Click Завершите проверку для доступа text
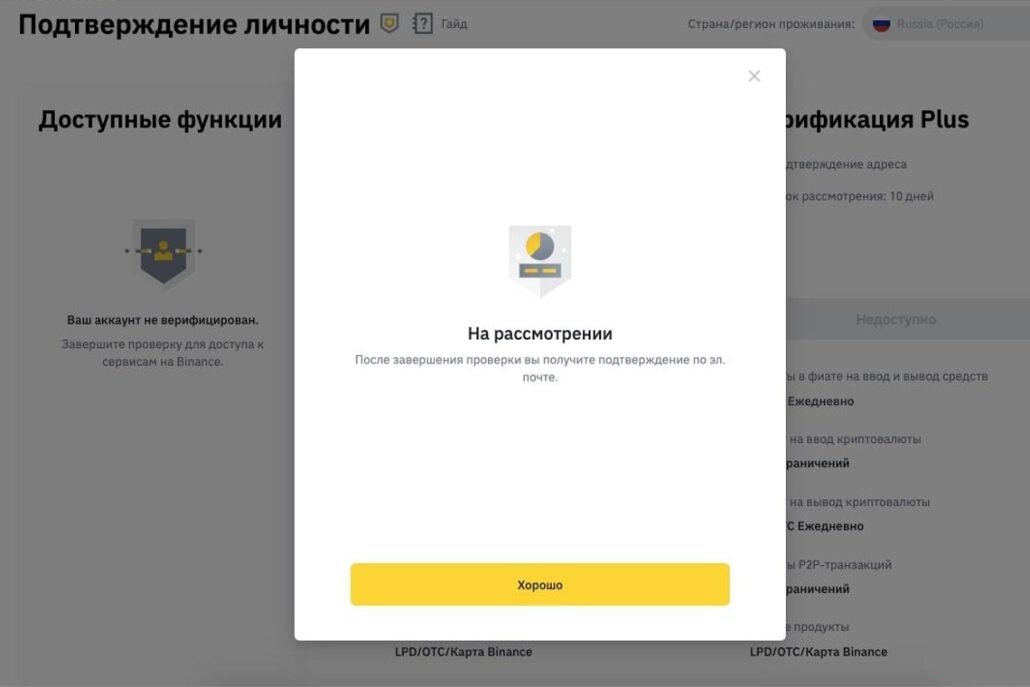Viewport: 1030px width, 687px height. tap(163, 353)
